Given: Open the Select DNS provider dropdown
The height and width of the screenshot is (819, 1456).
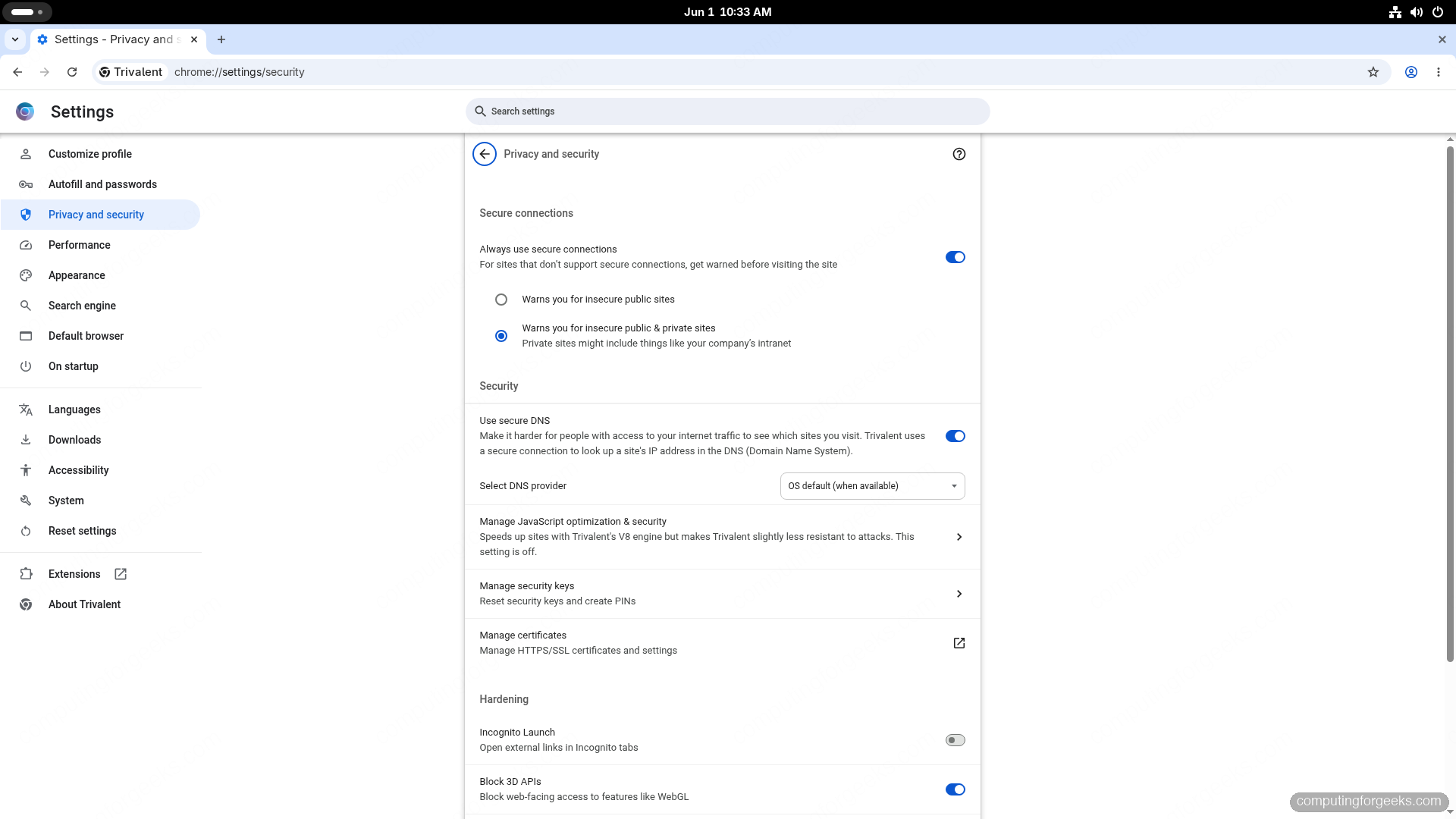Looking at the screenshot, I should (x=872, y=486).
